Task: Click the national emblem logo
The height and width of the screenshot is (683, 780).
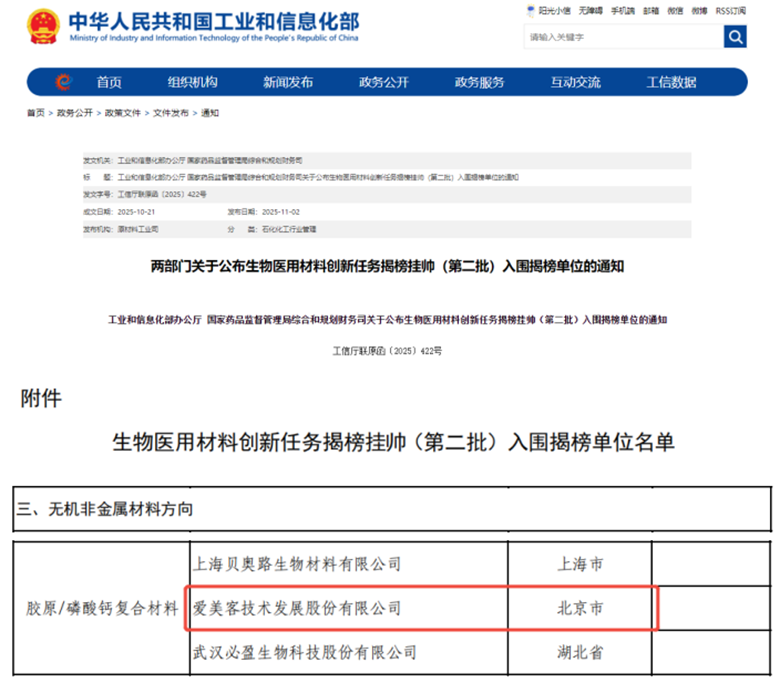Action: pyautogui.click(x=44, y=26)
